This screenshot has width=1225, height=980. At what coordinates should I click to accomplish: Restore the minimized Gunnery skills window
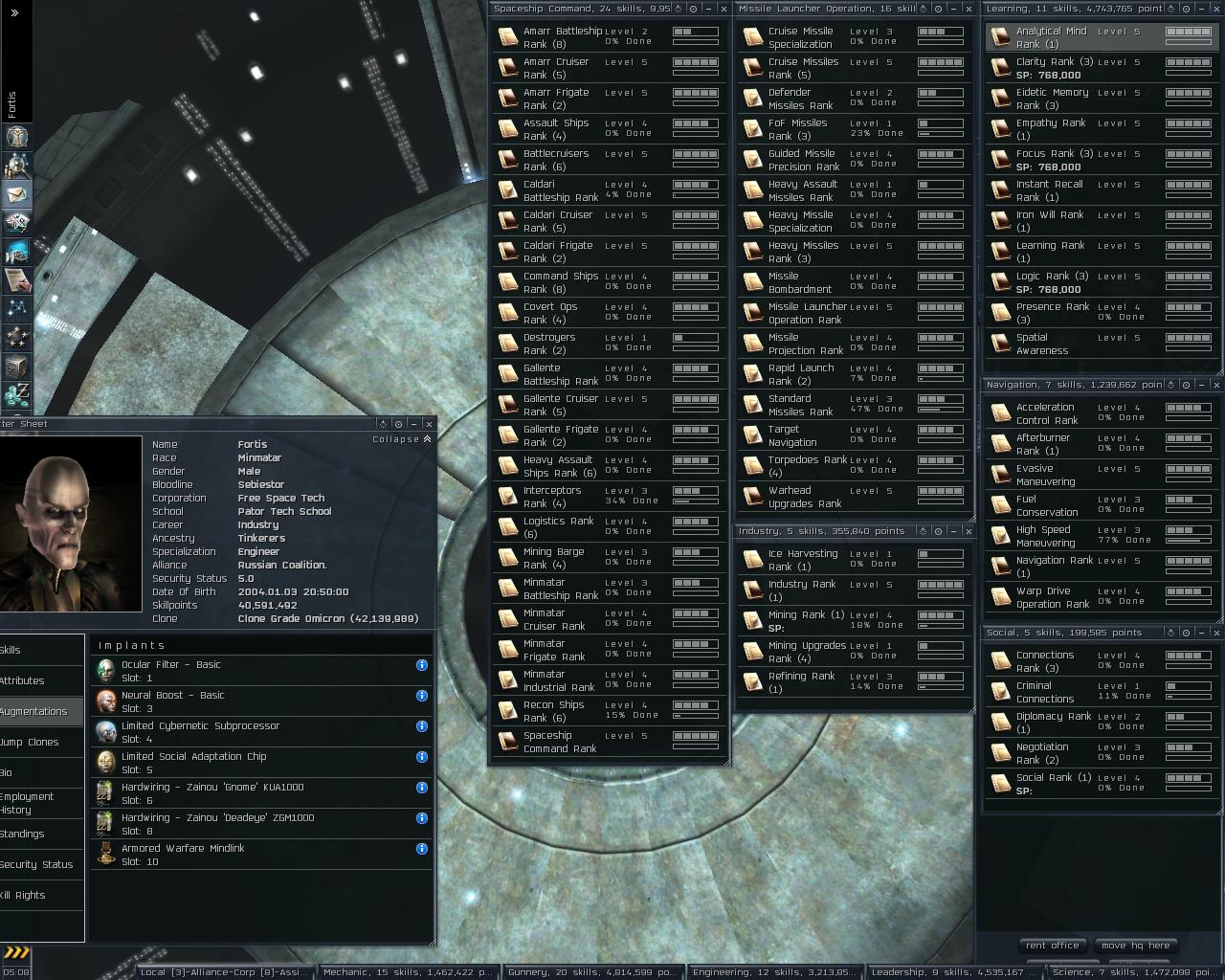[x=592, y=972]
